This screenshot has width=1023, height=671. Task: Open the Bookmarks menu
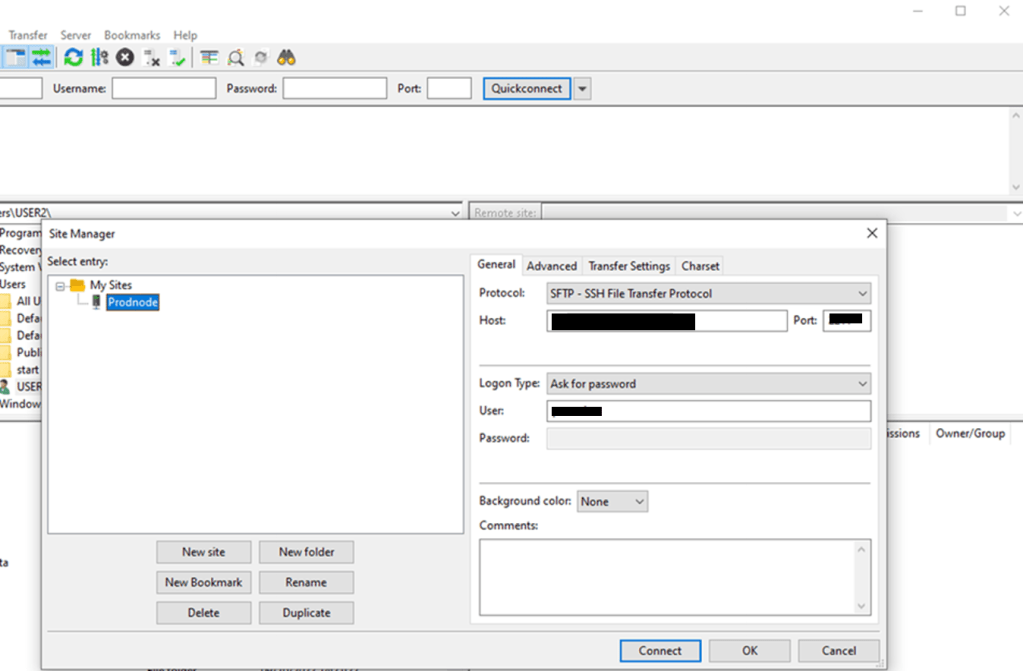(x=132, y=35)
